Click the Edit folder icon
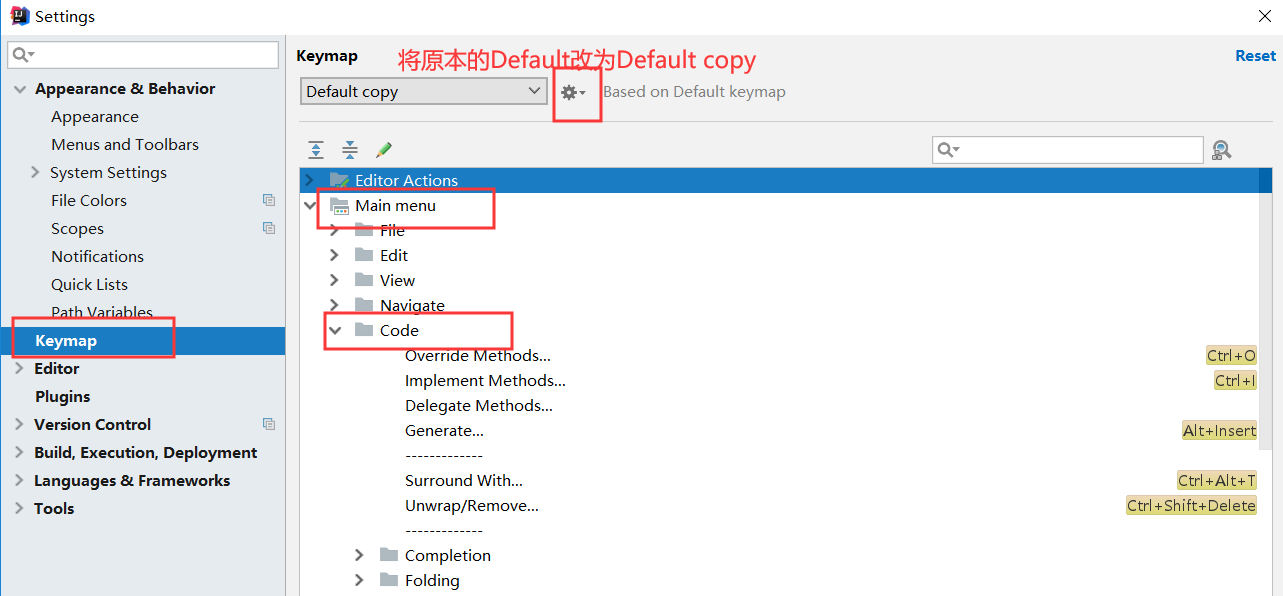The height and width of the screenshot is (596, 1283). point(364,255)
